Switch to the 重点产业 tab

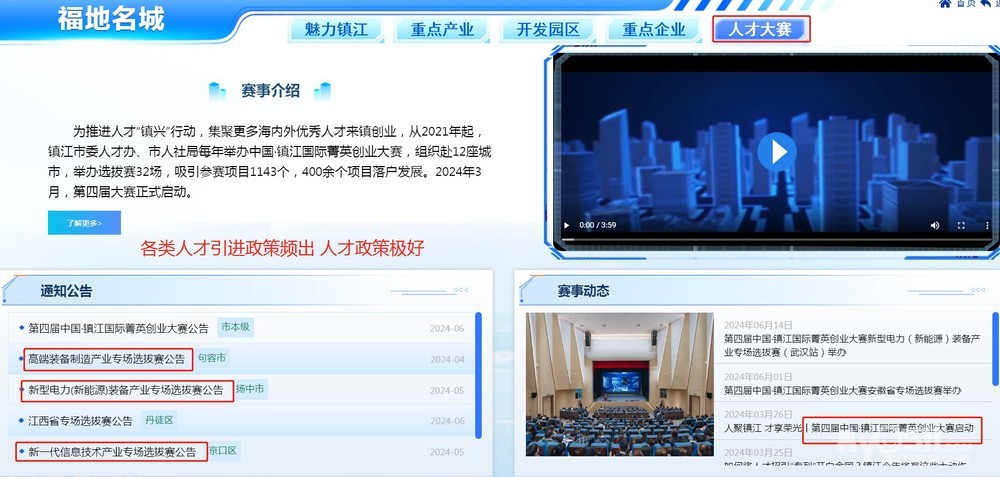click(442, 29)
